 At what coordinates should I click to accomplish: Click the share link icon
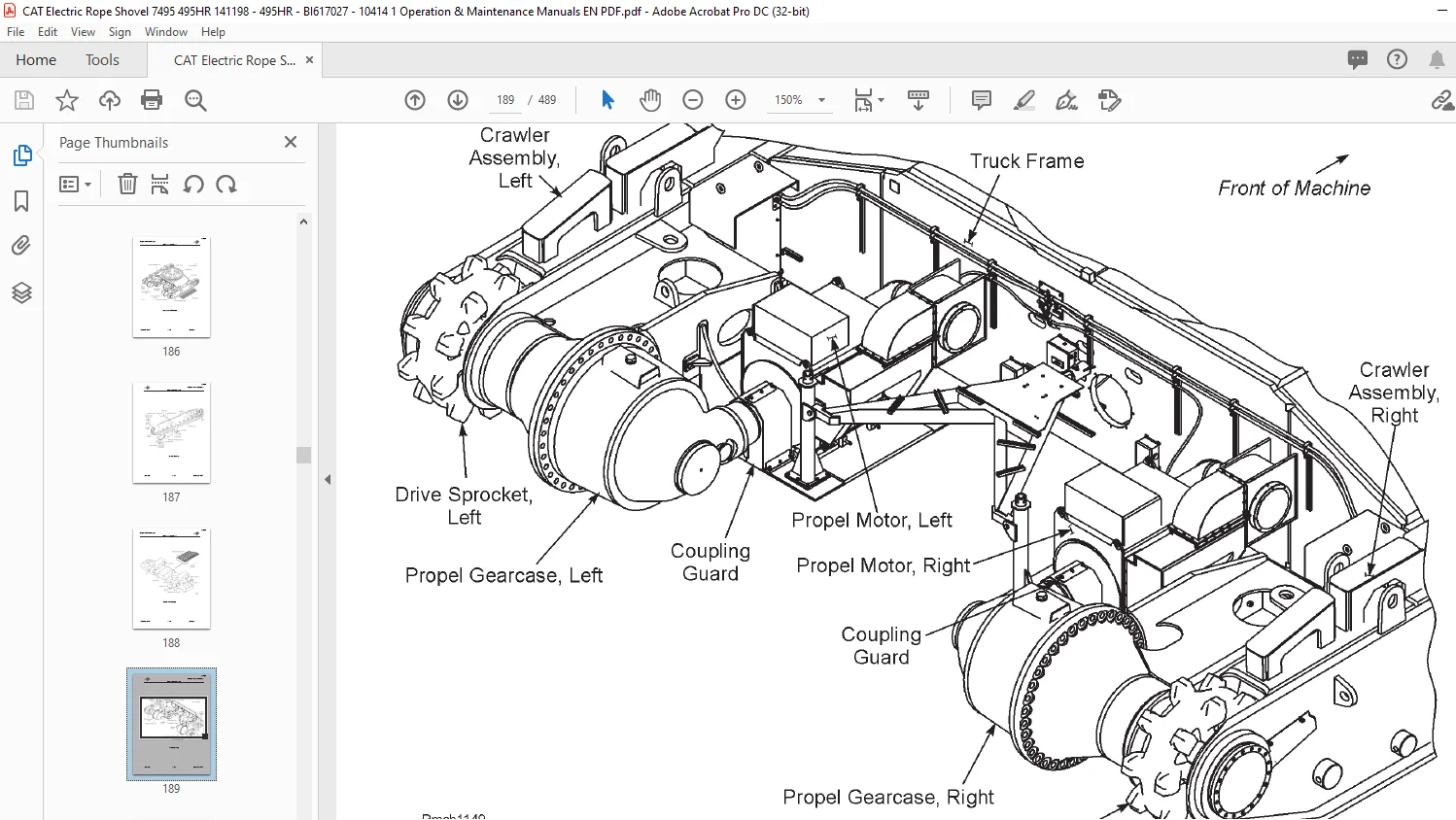point(1442,100)
